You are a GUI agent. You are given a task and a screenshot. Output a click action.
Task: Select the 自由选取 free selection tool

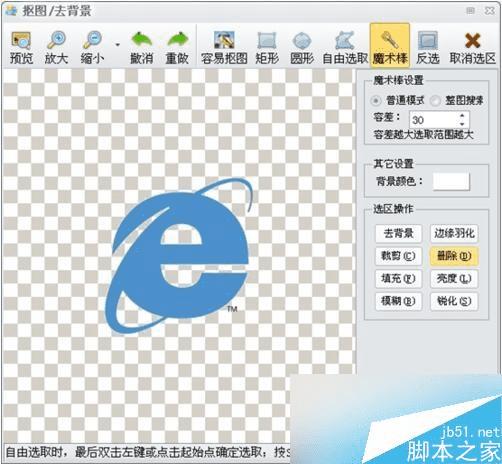(345, 47)
